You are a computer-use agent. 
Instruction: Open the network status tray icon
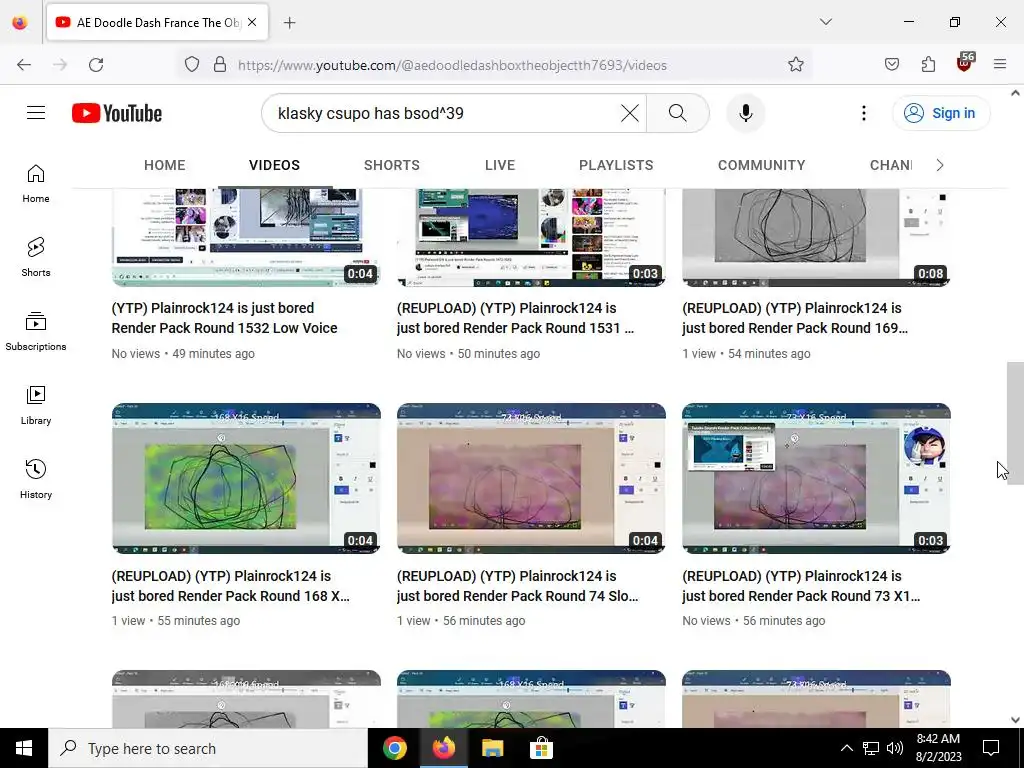[871, 748]
